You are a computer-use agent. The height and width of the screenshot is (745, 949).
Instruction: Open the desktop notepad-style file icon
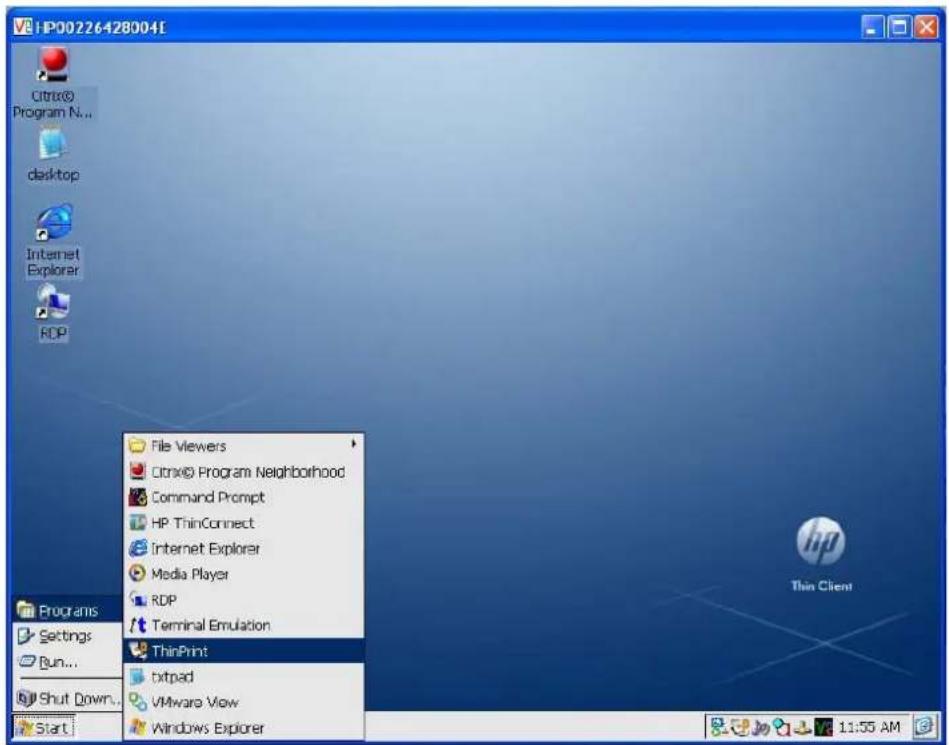tap(53, 154)
